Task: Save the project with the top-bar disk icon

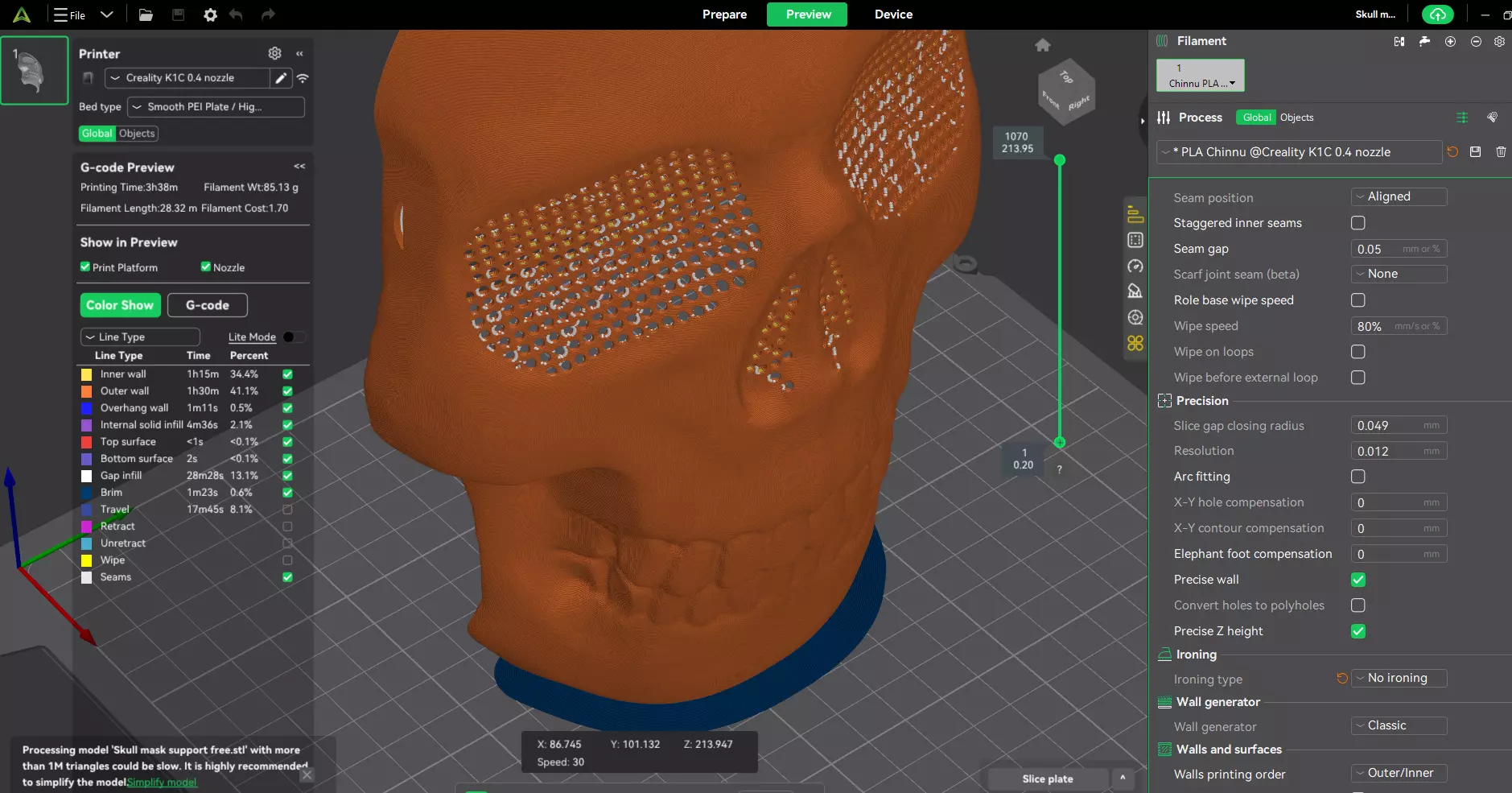Action: 179,14
